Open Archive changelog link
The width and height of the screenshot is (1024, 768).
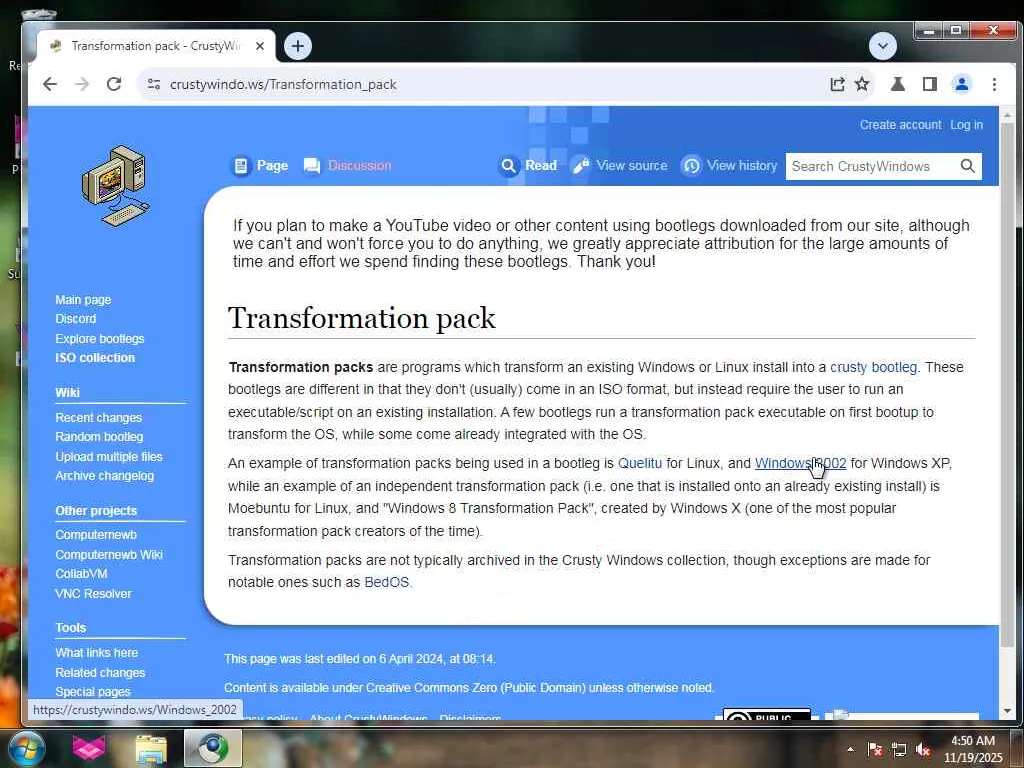[x=104, y=476]
